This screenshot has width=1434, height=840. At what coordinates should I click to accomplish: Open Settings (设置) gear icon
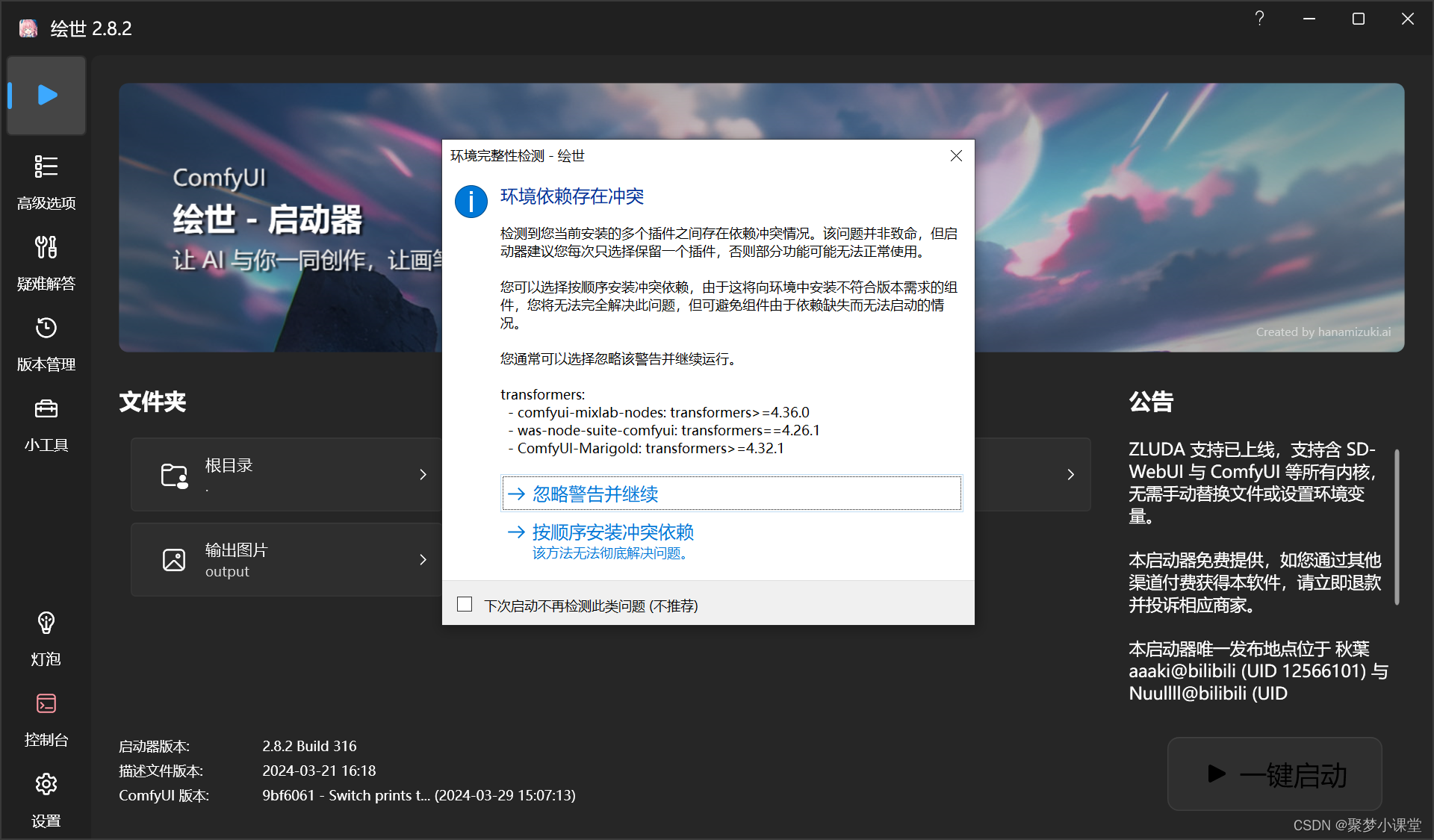[x=46, y=784]
